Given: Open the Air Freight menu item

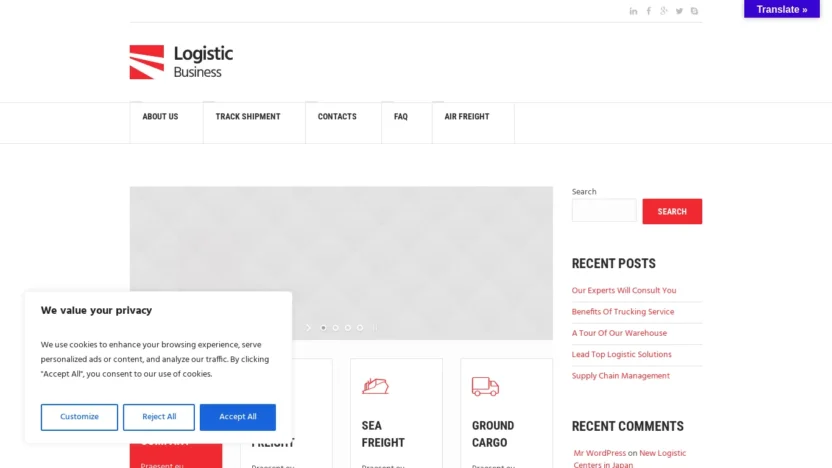Looking at the screenshot, I should (467, 117).
